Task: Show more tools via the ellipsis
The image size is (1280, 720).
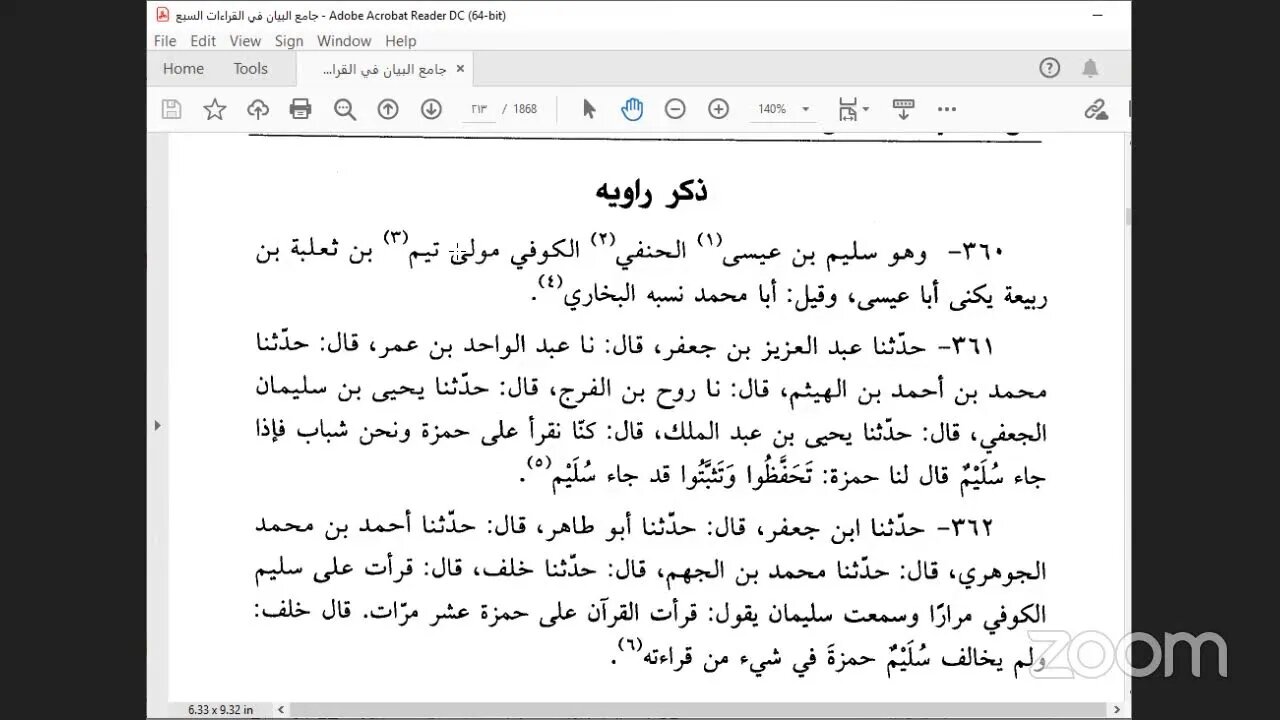Action: tap(947, 109)
